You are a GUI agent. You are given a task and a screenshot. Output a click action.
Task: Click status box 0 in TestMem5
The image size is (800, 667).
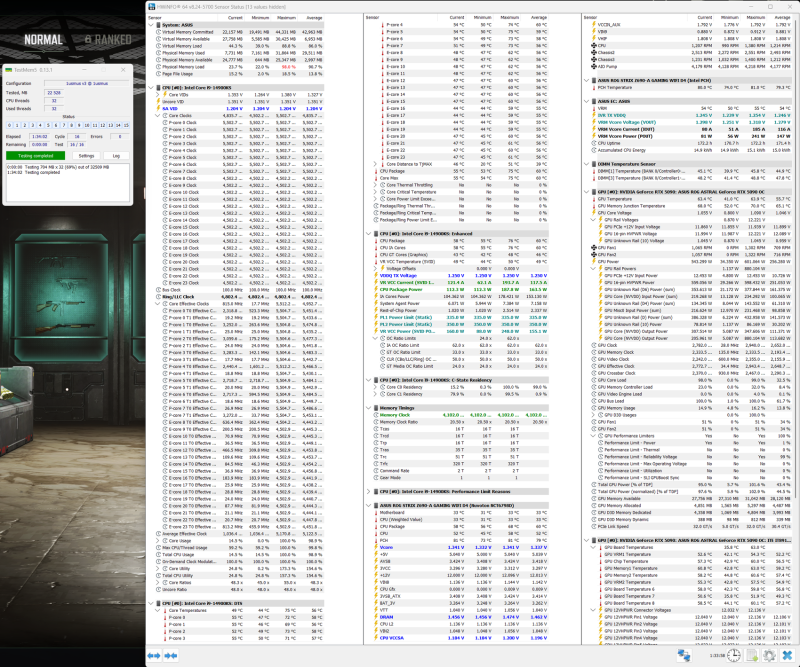pos(9,125)
